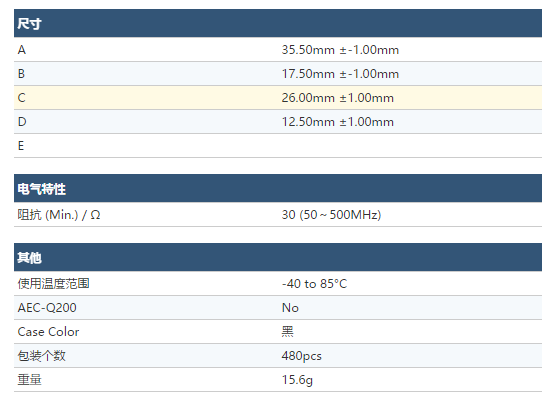The width and height of the screenshot is (557, 404).
Task: Click the 26.00mm value for C
Action: pyautogui.click(x=337, y=98)
